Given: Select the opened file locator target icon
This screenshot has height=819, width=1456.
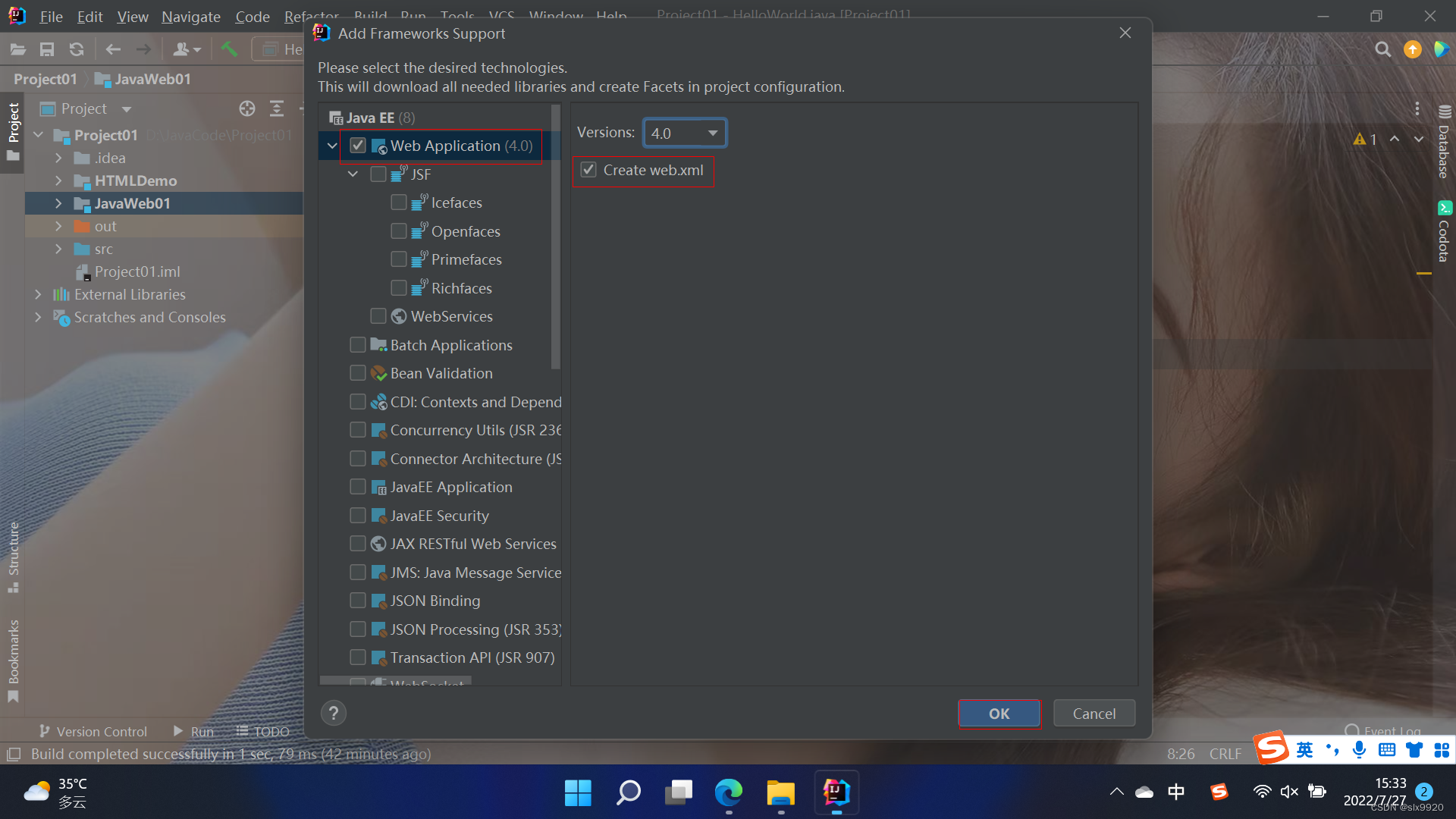Looking at the screenshot, I should click(x=247, y=108).
